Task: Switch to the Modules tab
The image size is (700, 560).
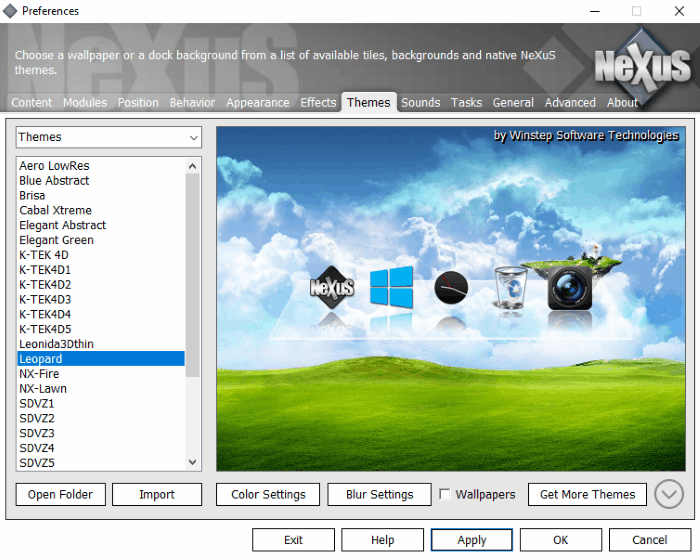Action: pyautogui.click(x=85, y=103)
